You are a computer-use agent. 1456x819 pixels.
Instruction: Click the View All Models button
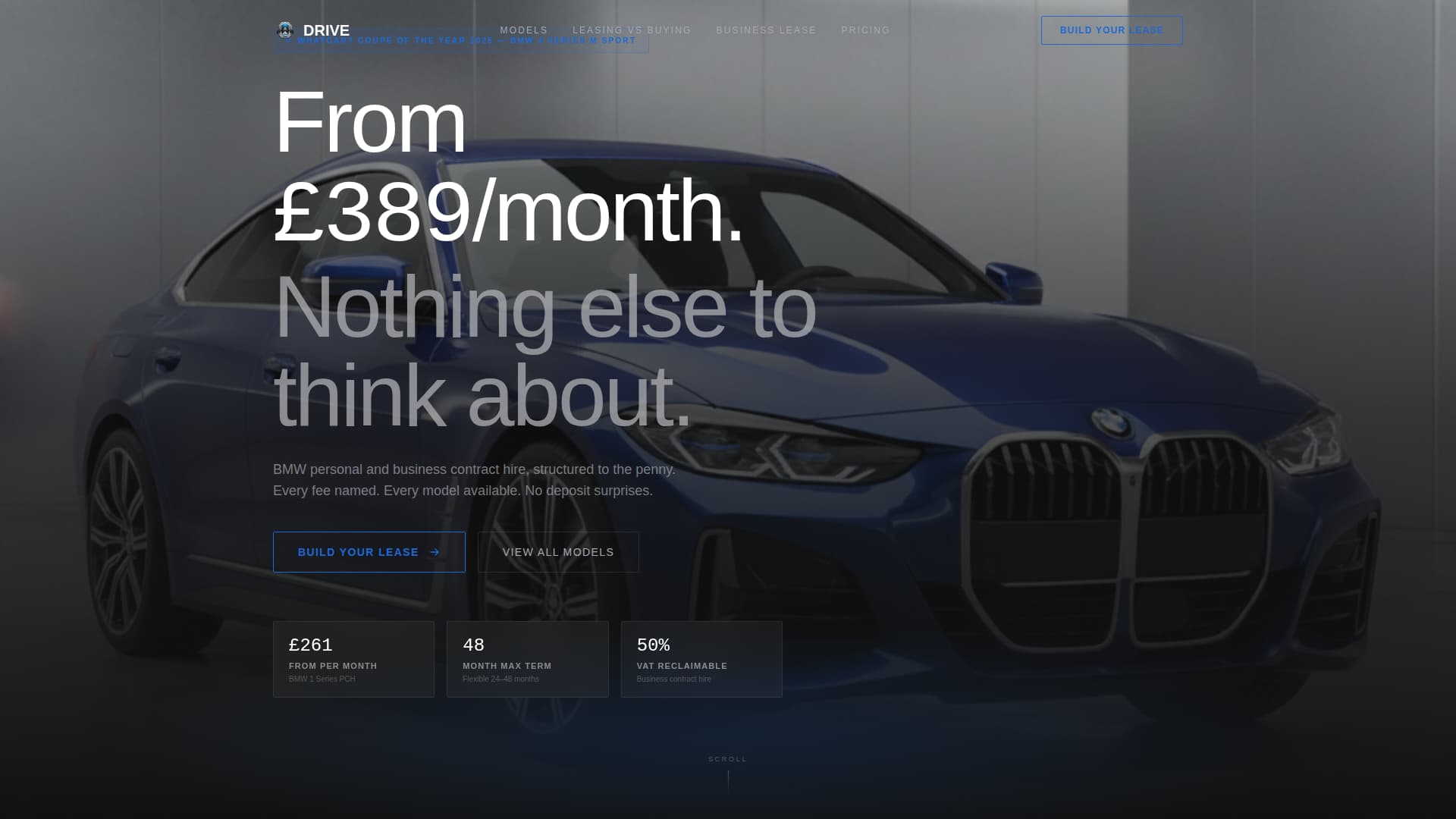click(x=558, y=552)
